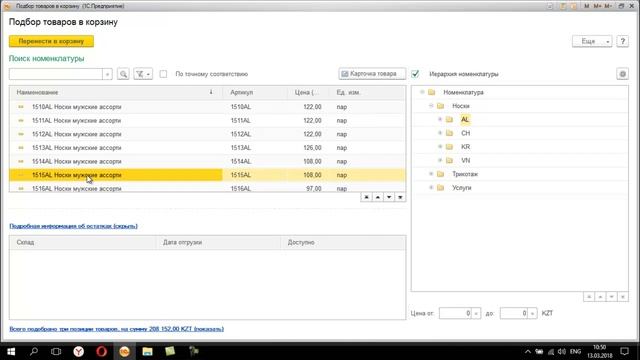Click the M memory button in title bar

tap(587, 6)
